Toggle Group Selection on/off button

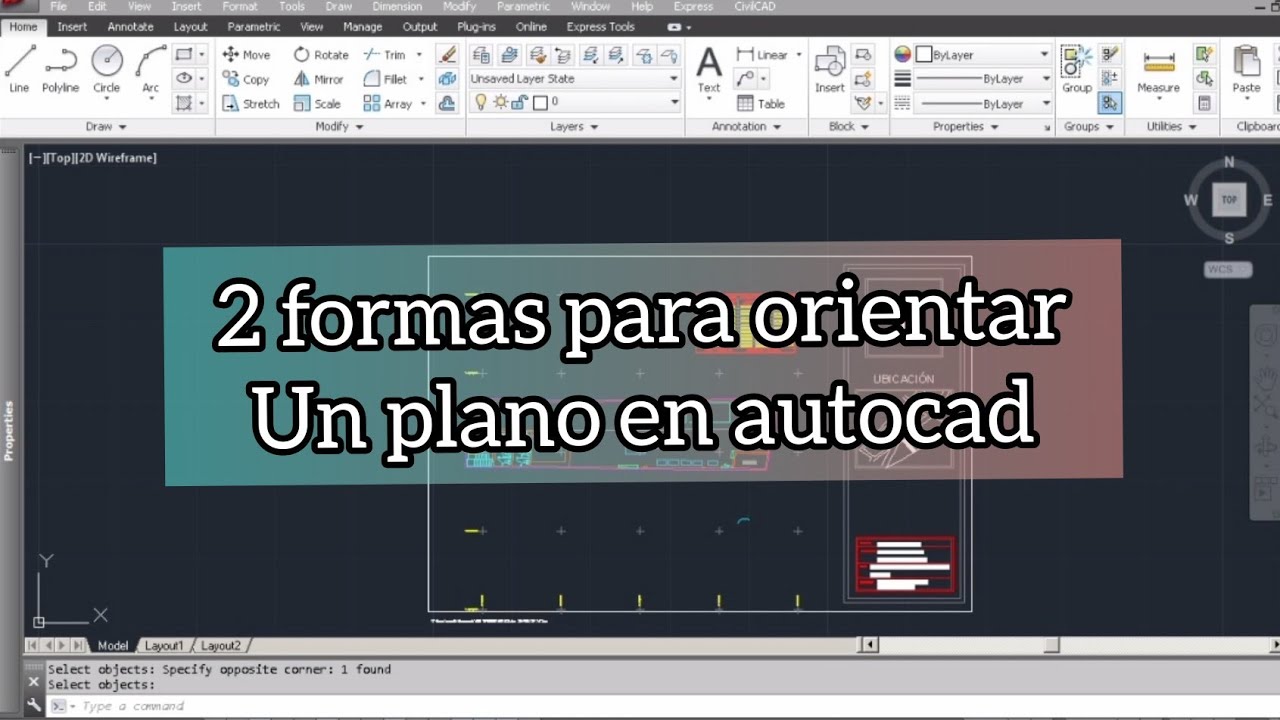pos(1109,103)
